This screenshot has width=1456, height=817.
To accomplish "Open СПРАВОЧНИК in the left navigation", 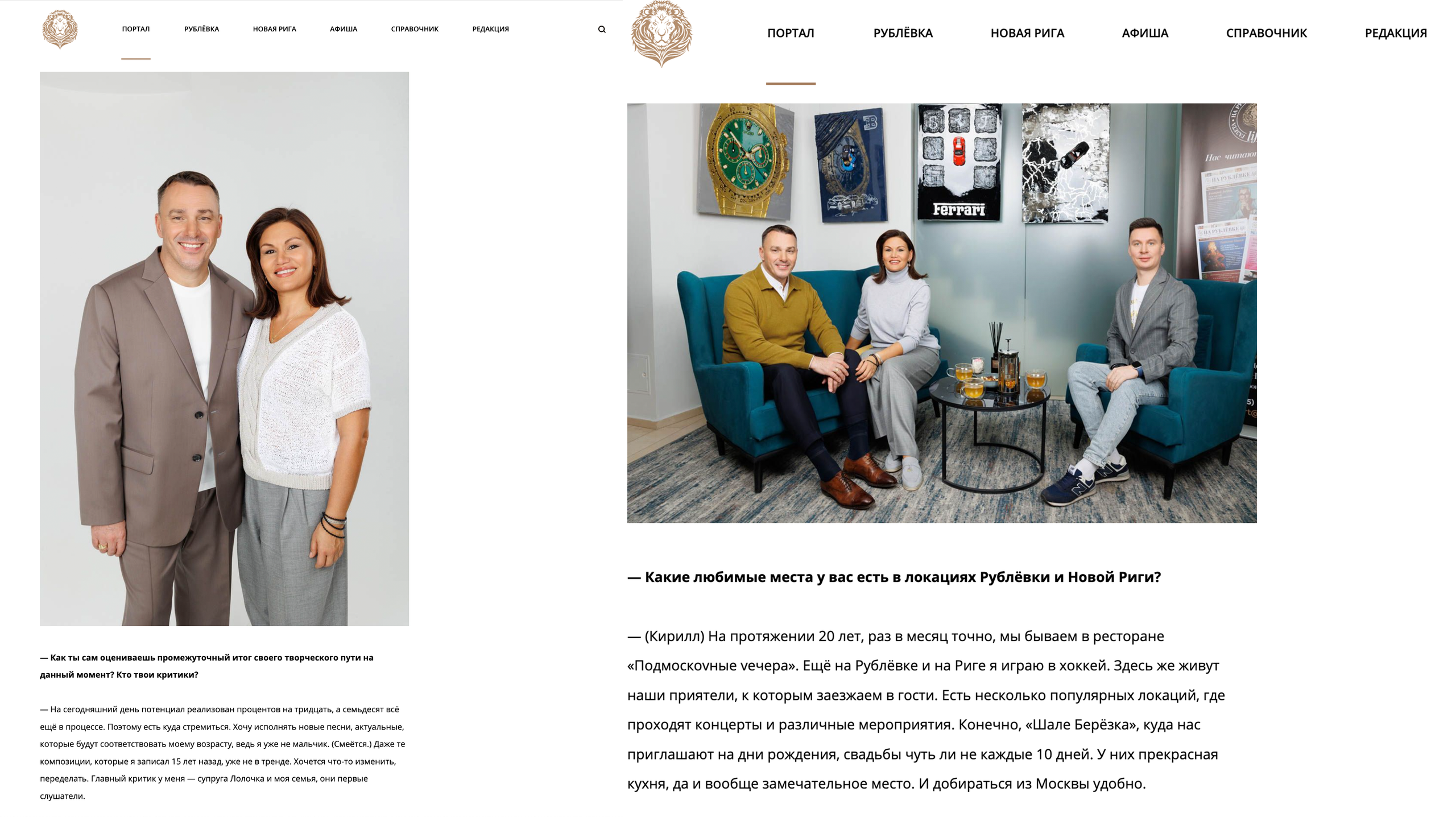I will coord(415,29).
